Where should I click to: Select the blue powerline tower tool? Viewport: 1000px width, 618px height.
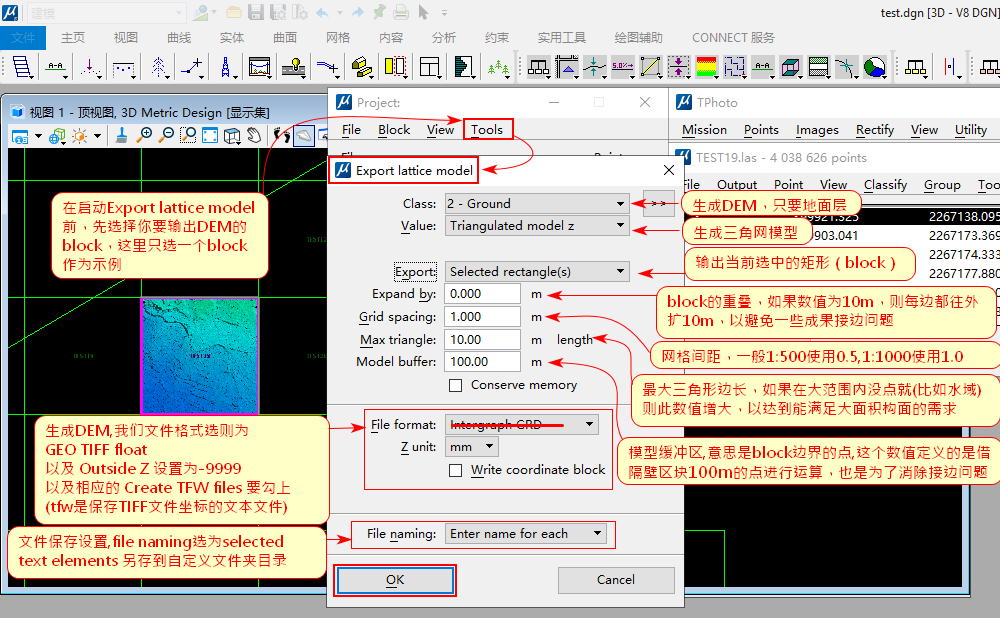tap(225, 66)
